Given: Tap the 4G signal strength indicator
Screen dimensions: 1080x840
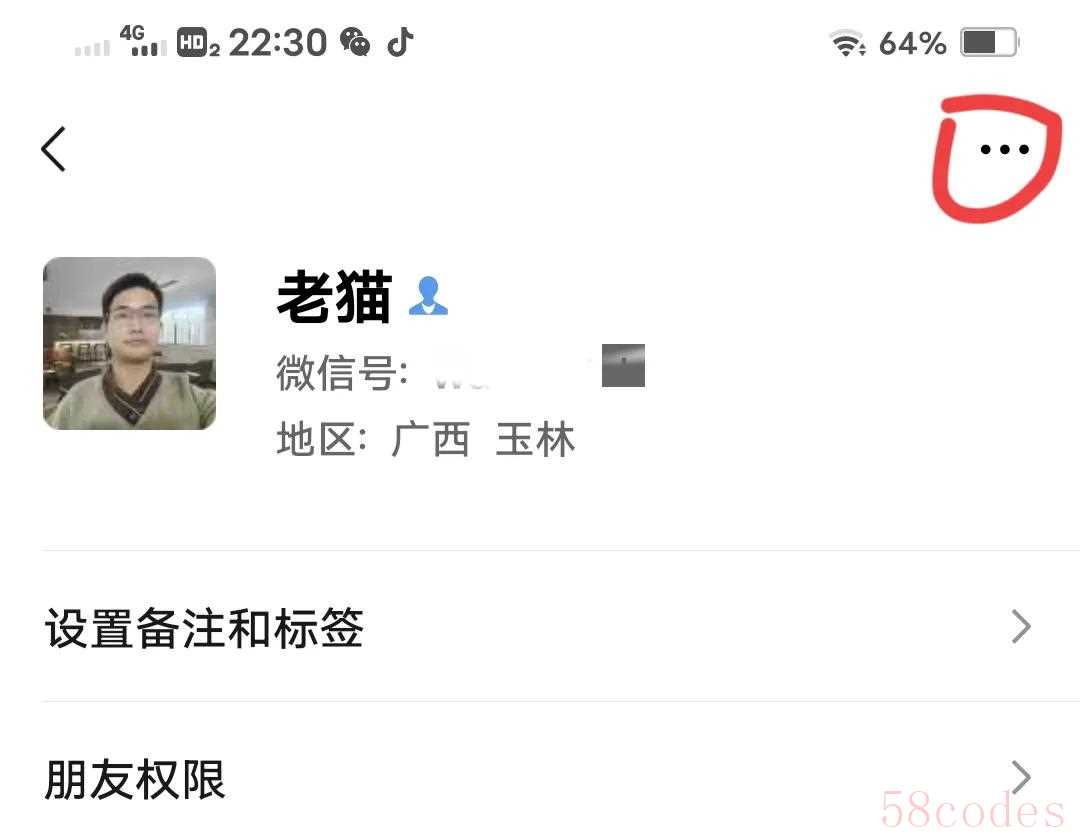Looking at the screenshot, I should (143, 41).
